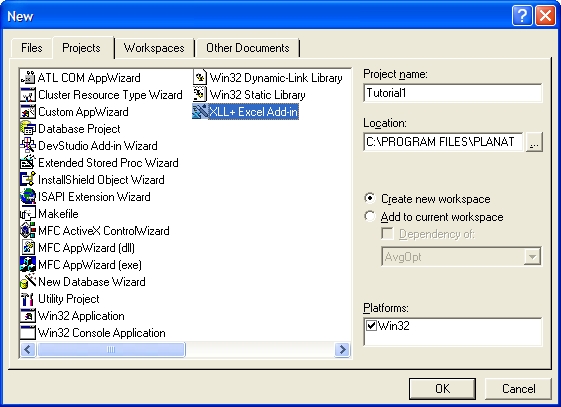Open the AvgOpt dependency dropdown

(532, 256)
